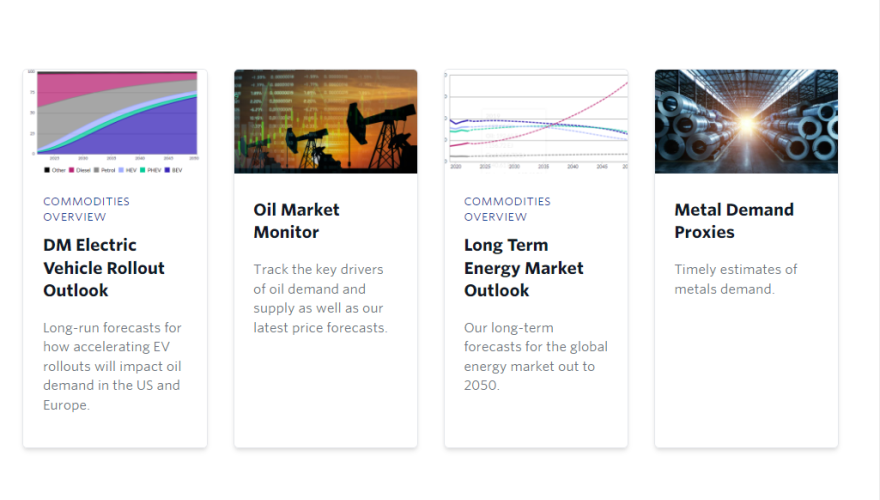The image size is (880, 500).
Task: Open the Oil Market Monitor title link
Action: [296, 221]
